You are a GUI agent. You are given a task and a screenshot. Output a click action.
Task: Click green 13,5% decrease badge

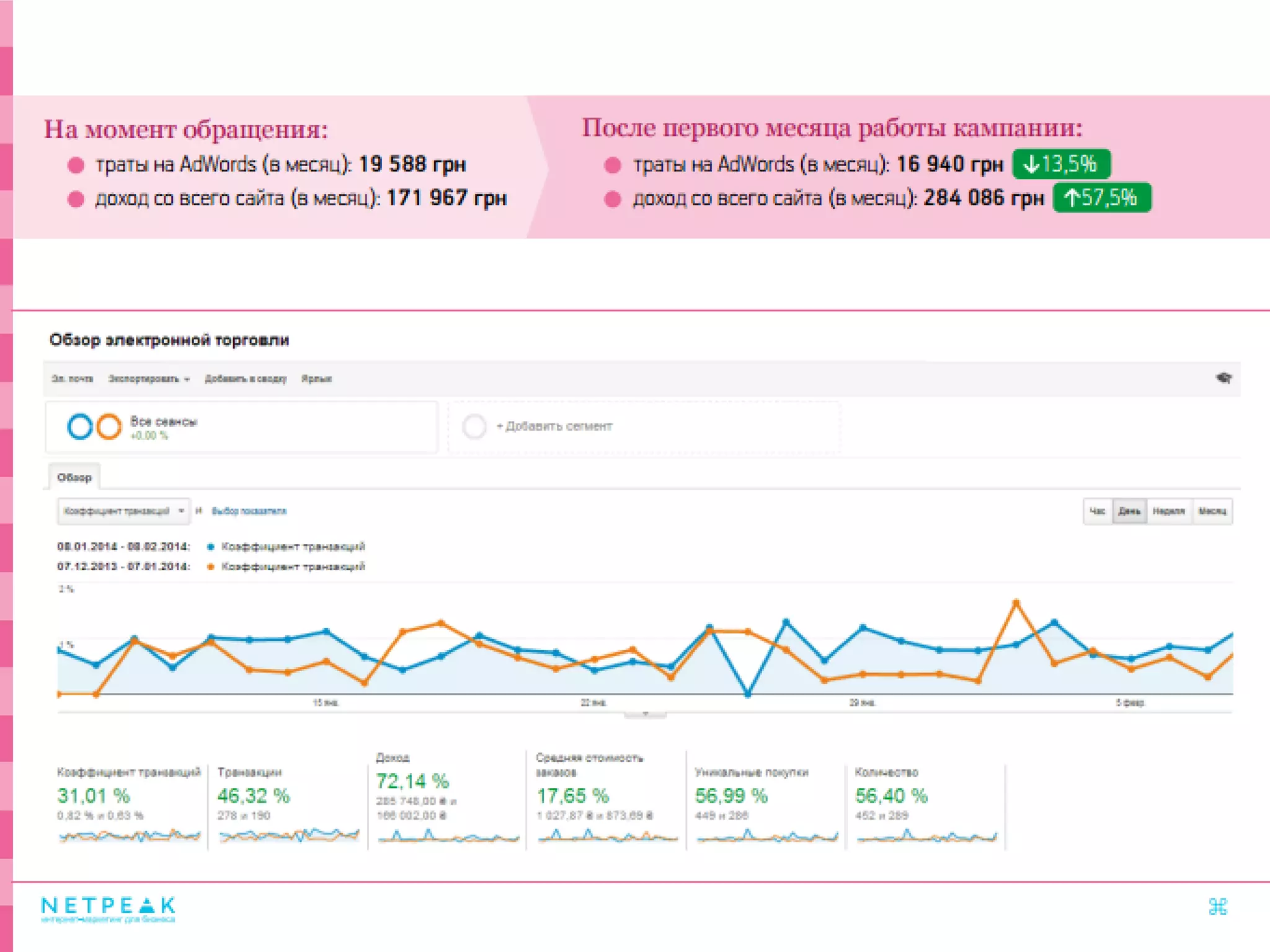(x=1061, y=164)
